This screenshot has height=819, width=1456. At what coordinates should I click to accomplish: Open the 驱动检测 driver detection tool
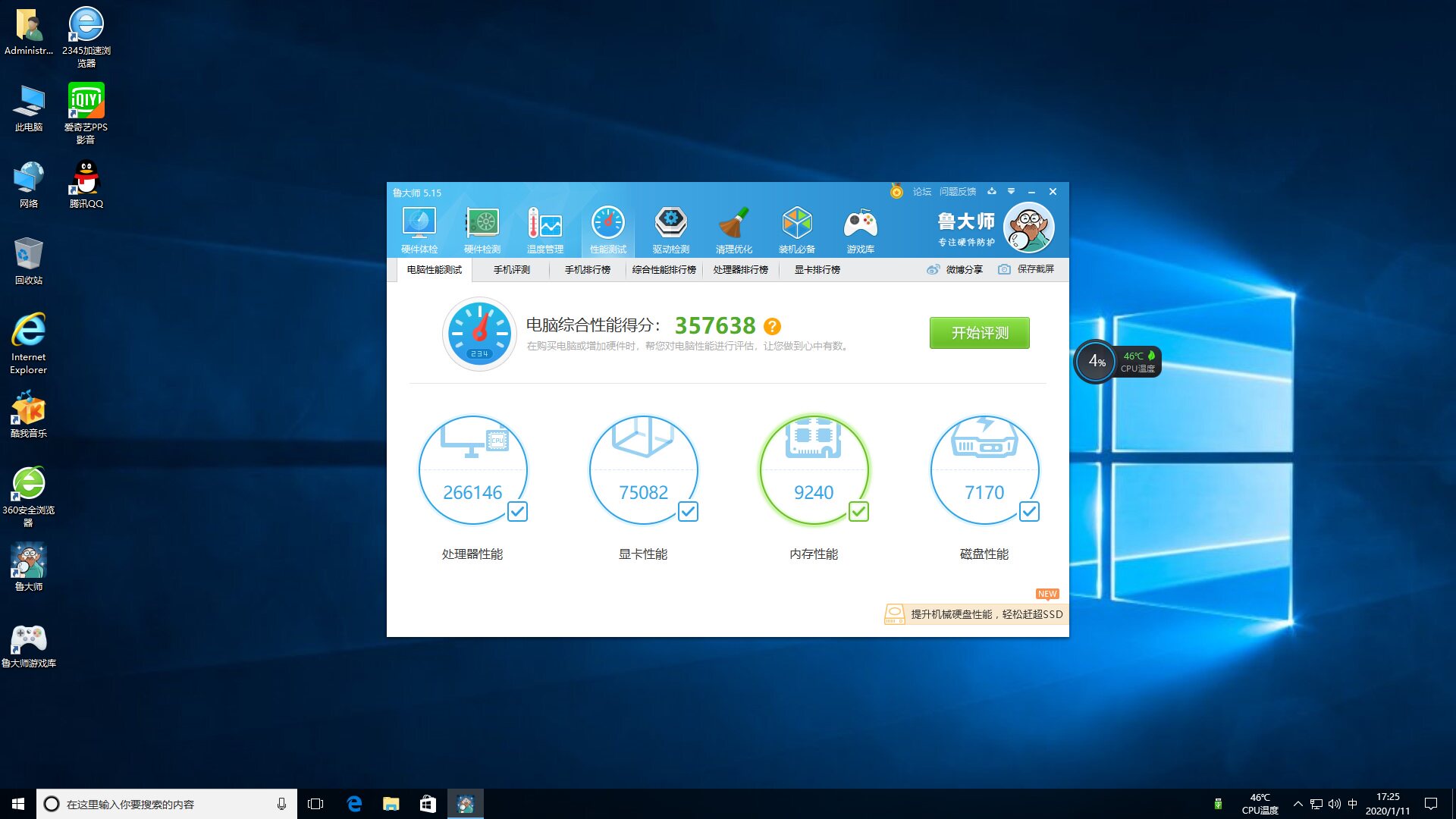671,231
